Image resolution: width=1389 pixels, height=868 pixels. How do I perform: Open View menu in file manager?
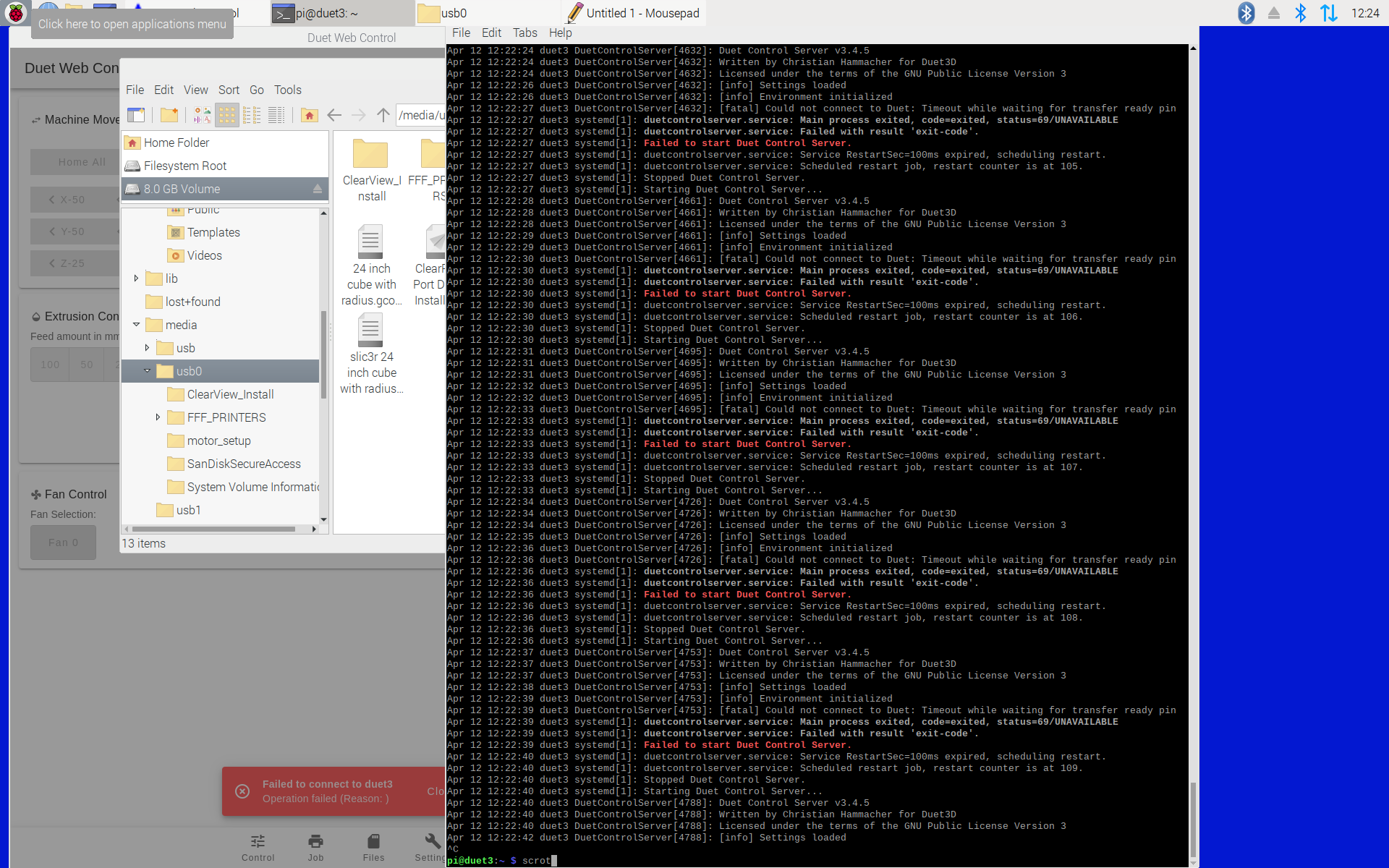195,90
